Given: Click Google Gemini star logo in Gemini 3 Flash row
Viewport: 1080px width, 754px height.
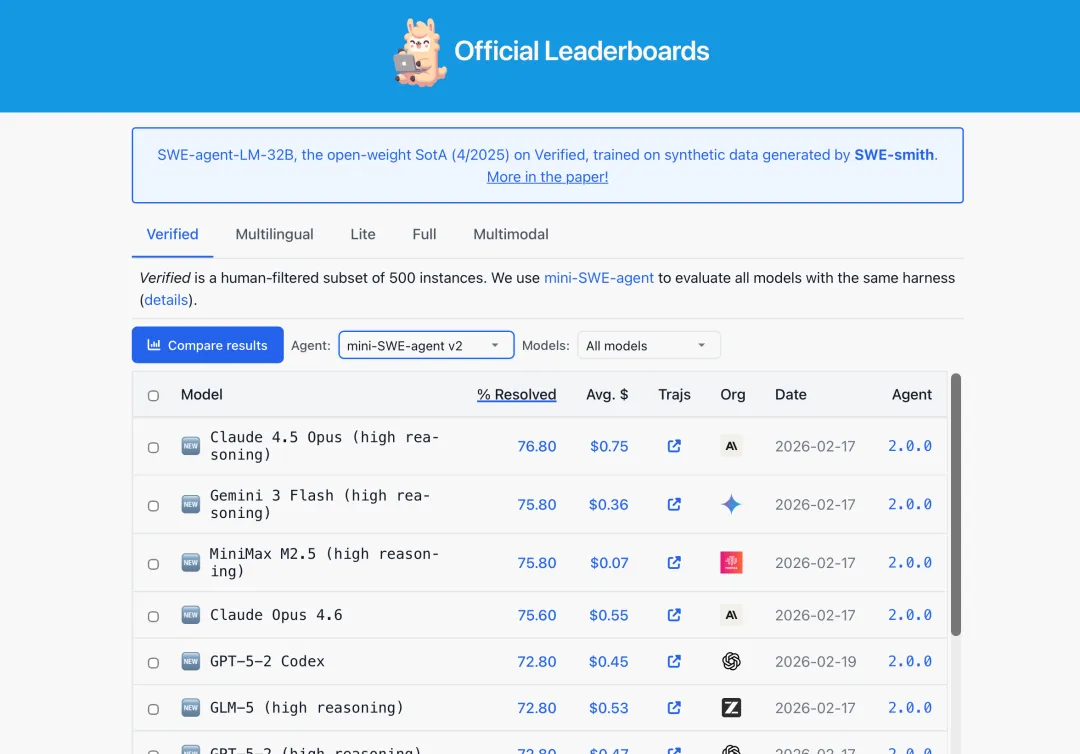Looking at the screenshot, I should pyautogui.click(x=731, y=505).
